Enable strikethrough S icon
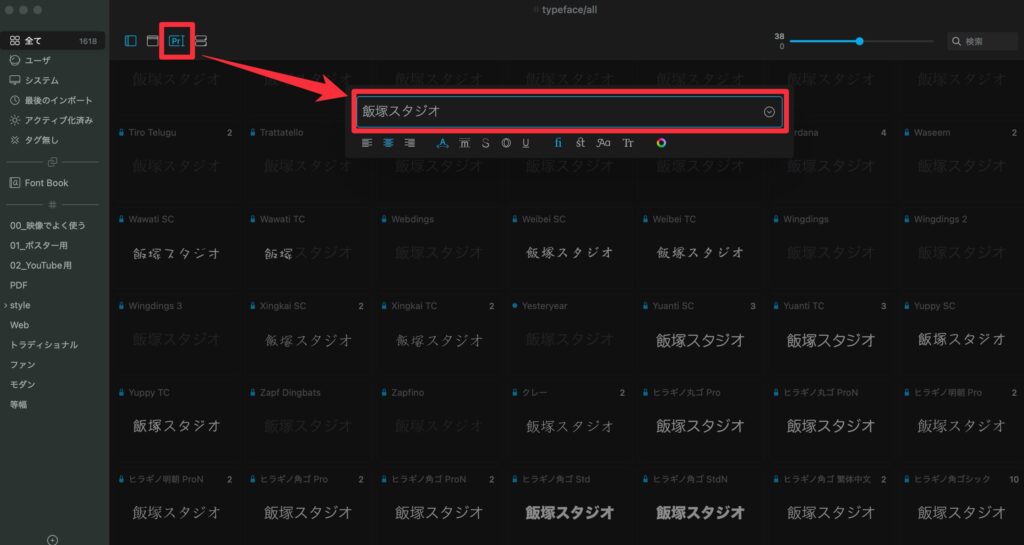Viewport: 1024px width, 545px height. click(x=485, y=143)
